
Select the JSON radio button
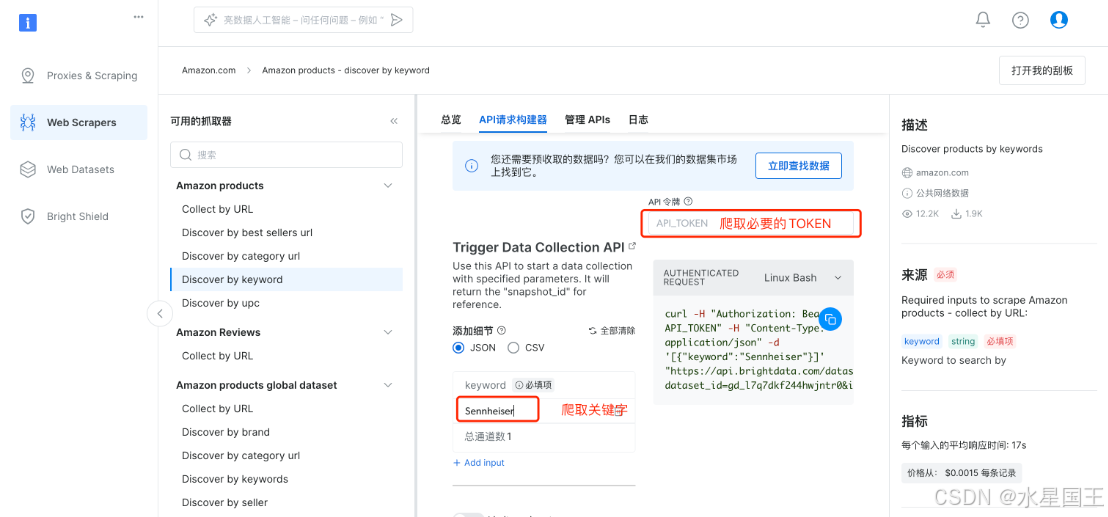coord(459,347)
